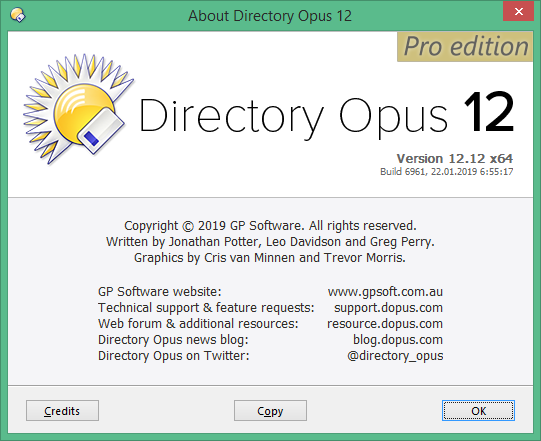This screenshot has width=541, height=441.
Task: Visit the resource.dopus.com forum link
Action: (385, 324)
